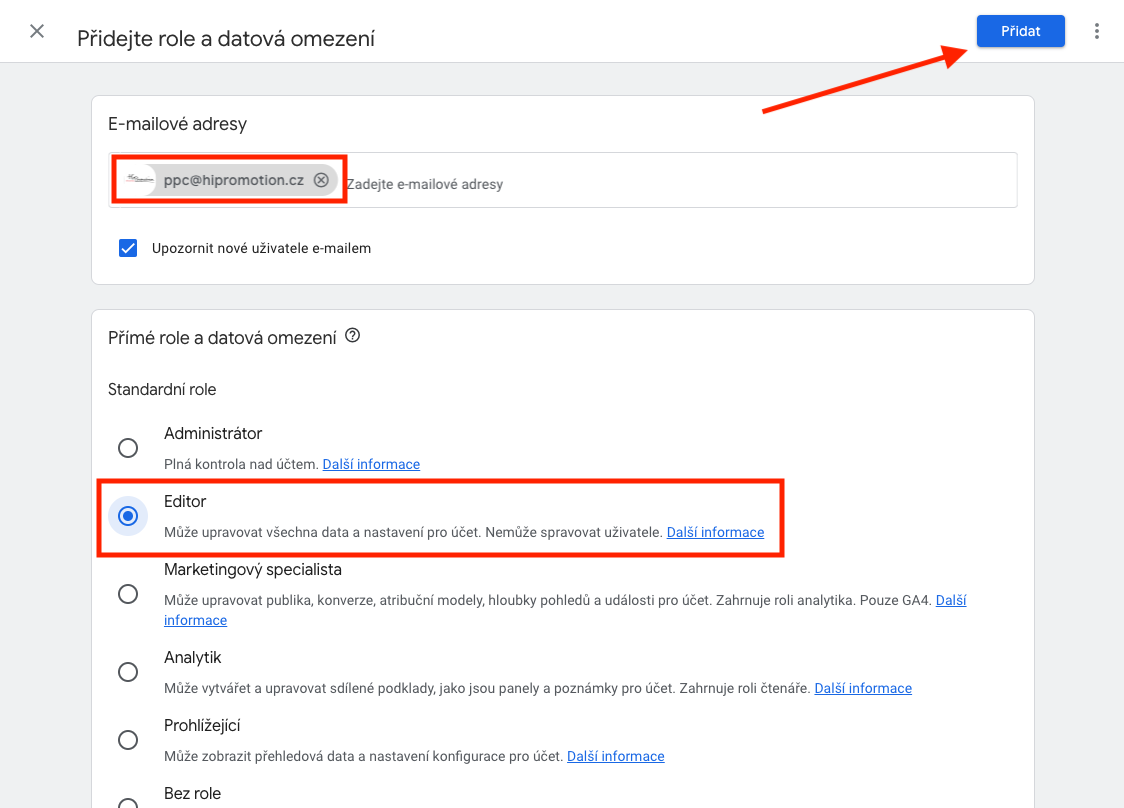The width and height of the screenshot is (1124, 808).
Task: Select the Editor role radio button
Action: pyautogui.click(x=128, y=516)
